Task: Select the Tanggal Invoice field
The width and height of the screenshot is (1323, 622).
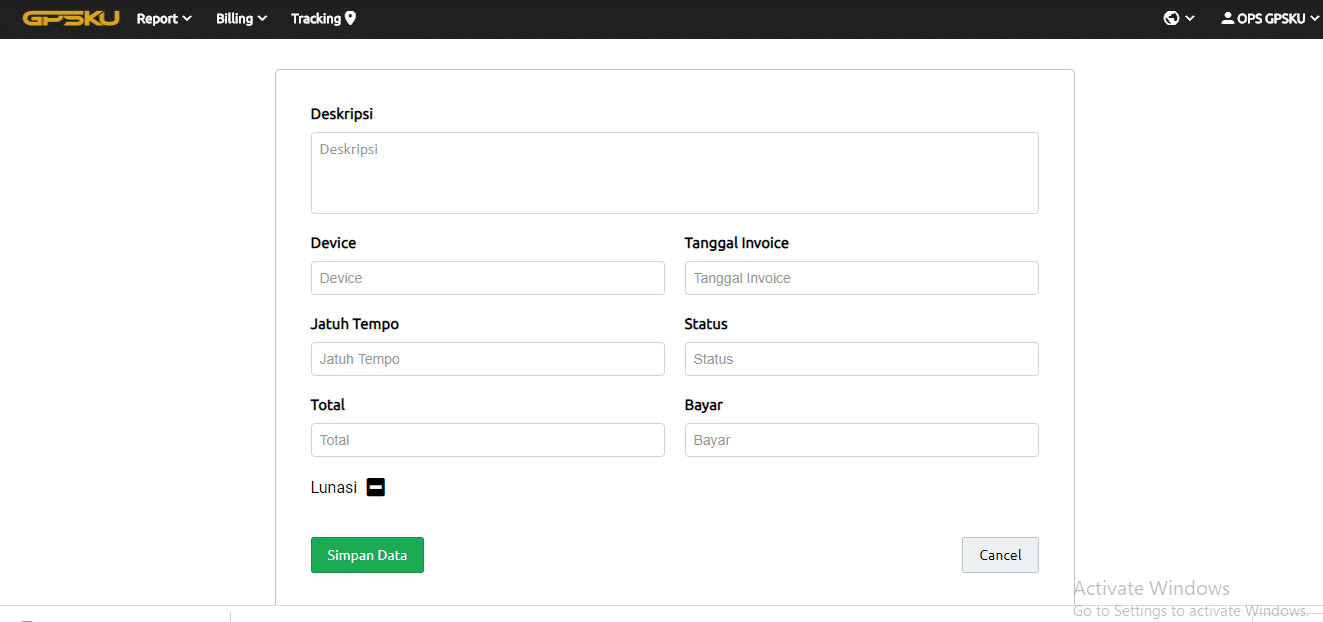Action: pyautogui.click(x=861, y=278)
